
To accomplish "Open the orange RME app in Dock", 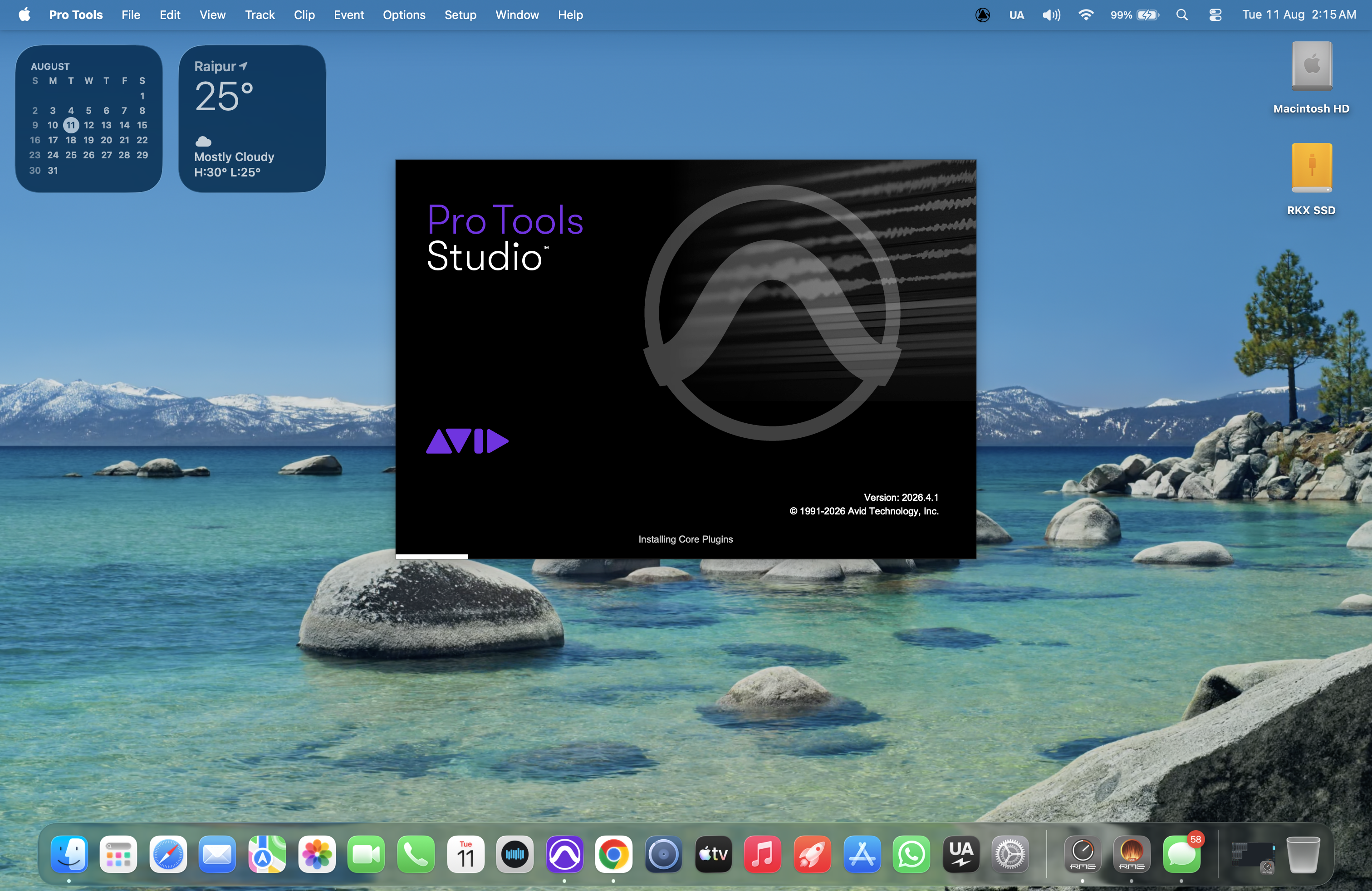I will pos(1132,854).
